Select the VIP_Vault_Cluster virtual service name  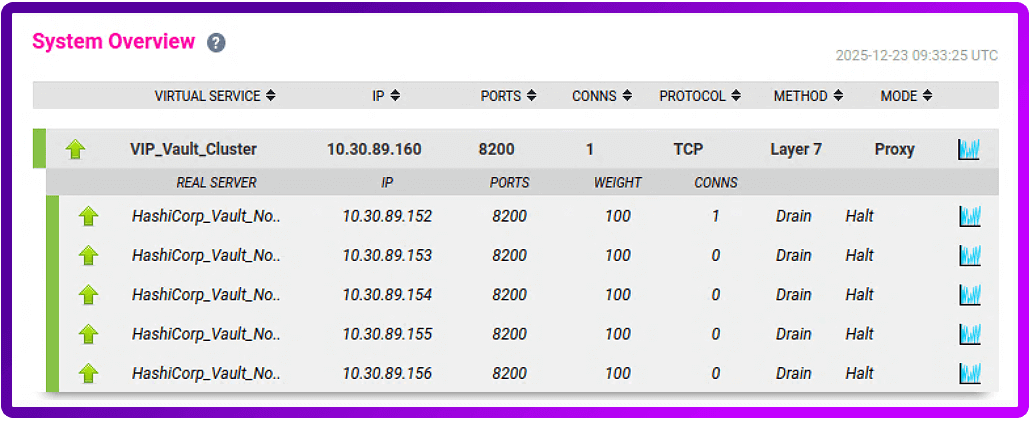(193, 150)
